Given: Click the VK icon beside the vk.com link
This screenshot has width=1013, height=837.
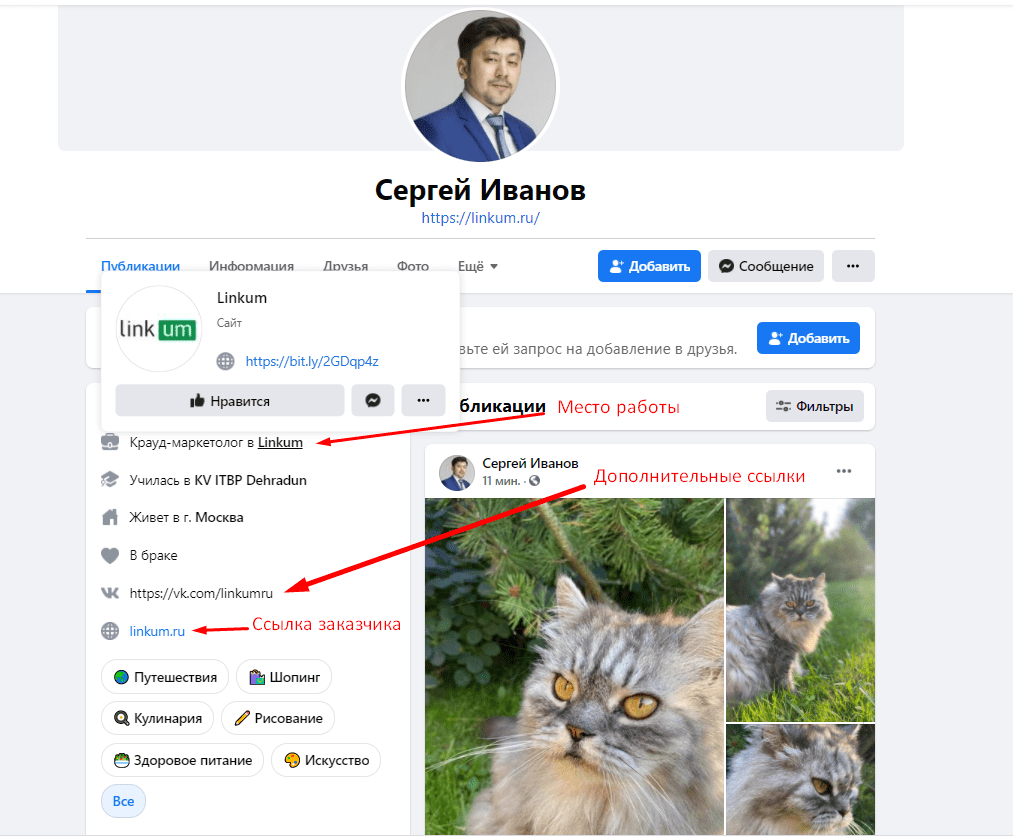Looking at the screenshot, I should pyautogui.click(x=110, y=593).
